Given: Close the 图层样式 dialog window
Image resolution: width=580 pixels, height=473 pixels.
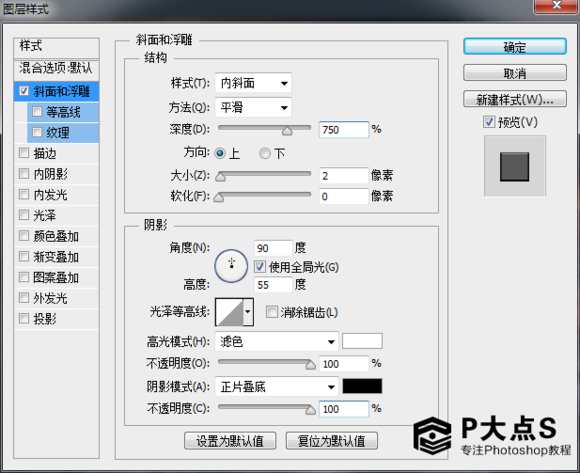Looking at the screenshot, I should click(557, 6).
